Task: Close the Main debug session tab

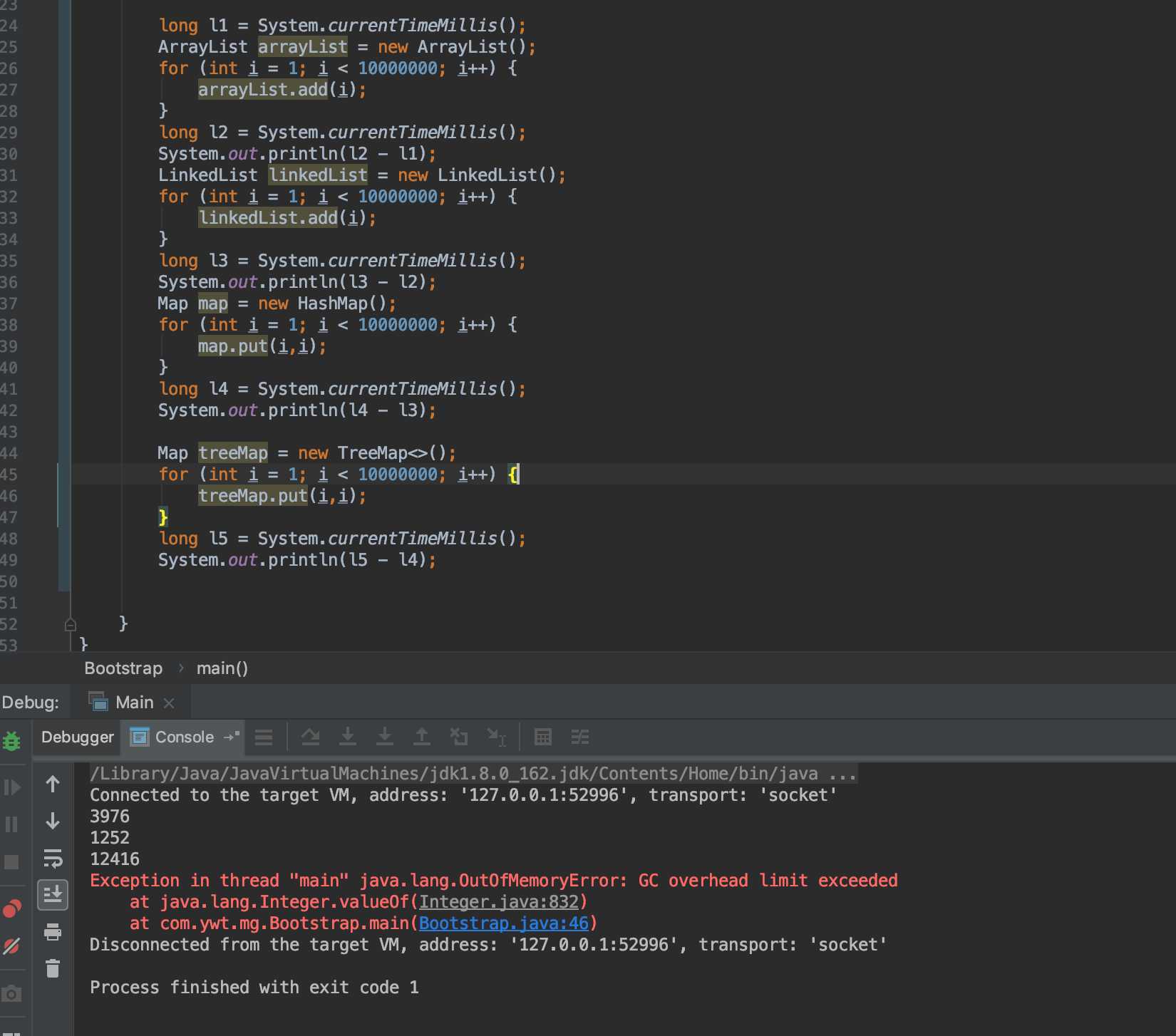Action: click(169, 703)
